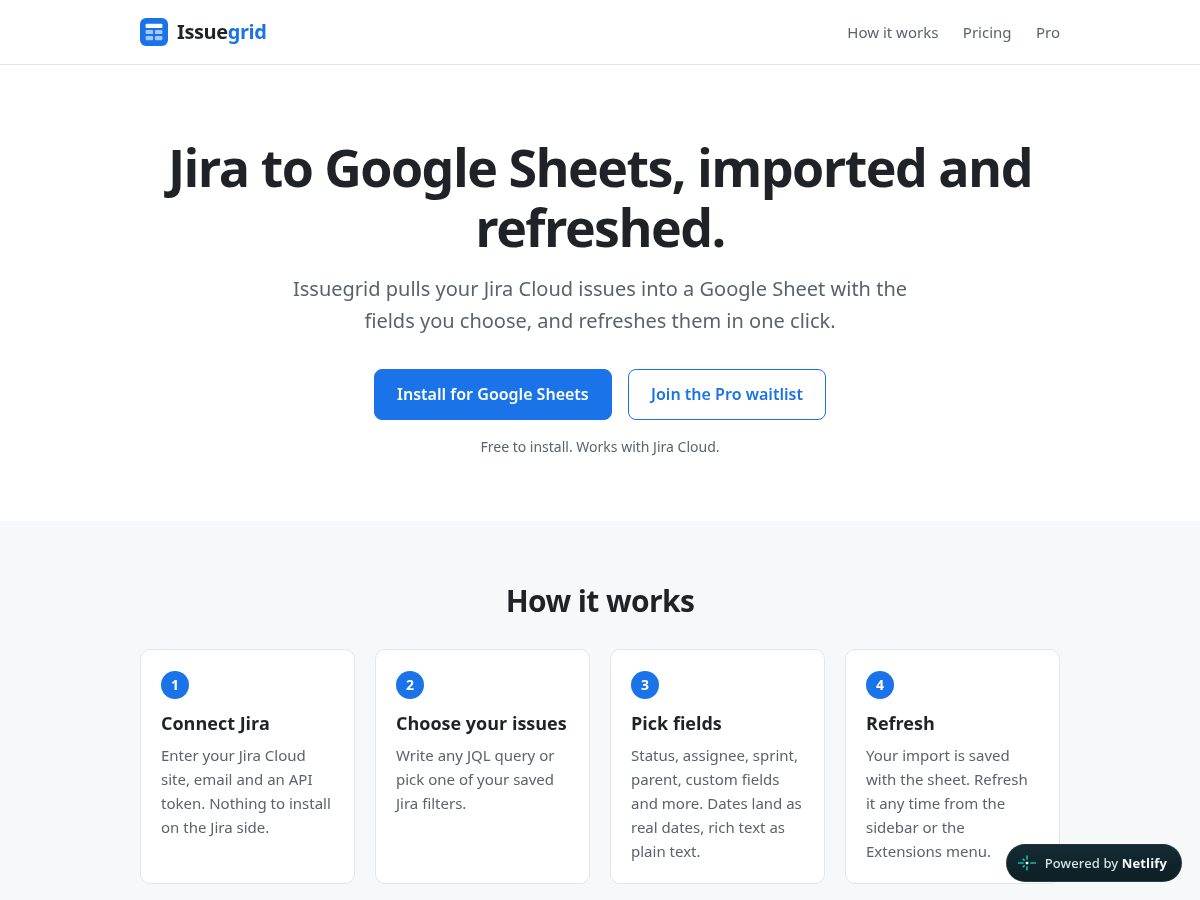Click the Enter your Jira Cloud site description

(x=246, y=792)
